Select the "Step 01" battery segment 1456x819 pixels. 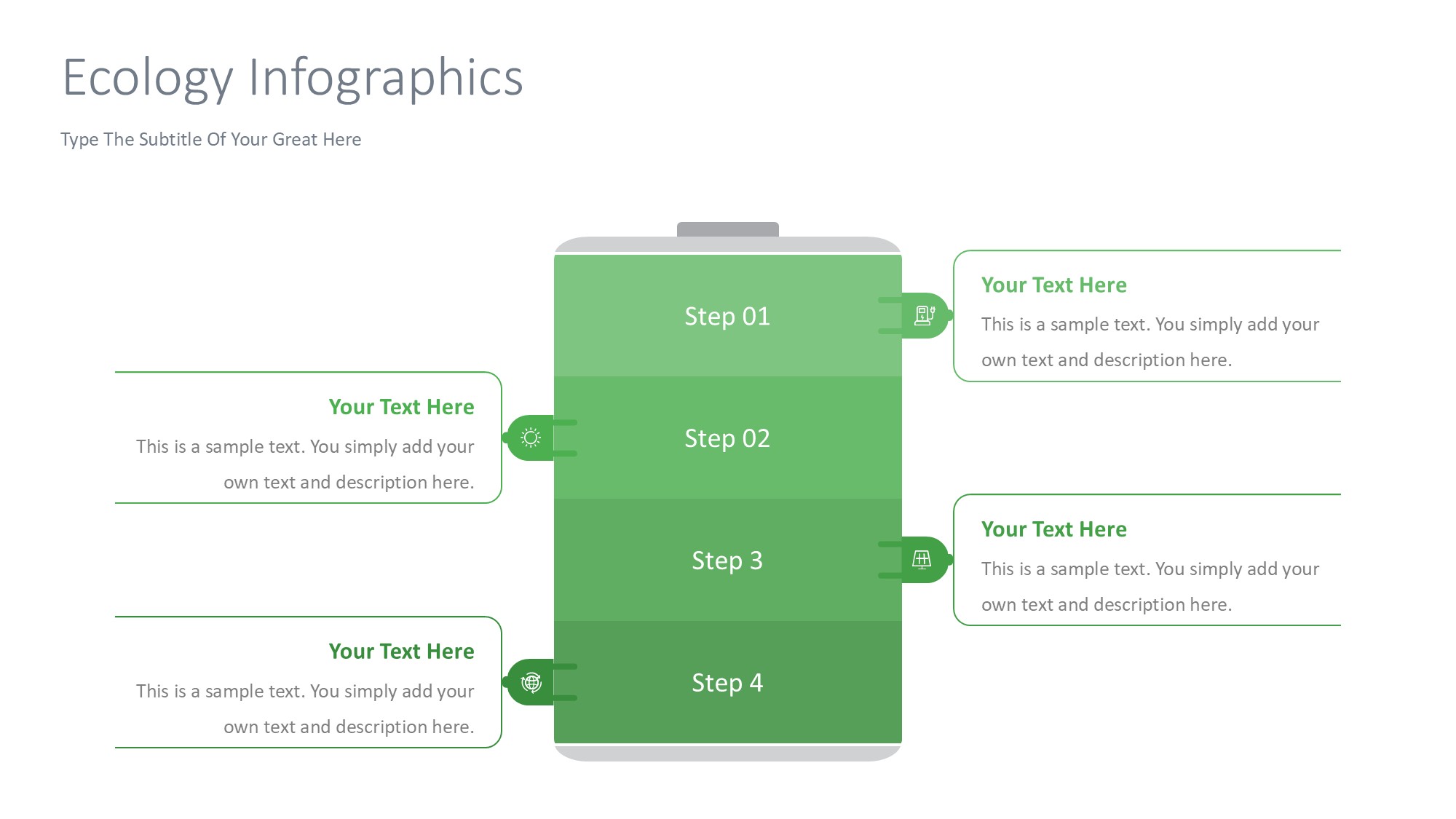click(727, 316)
